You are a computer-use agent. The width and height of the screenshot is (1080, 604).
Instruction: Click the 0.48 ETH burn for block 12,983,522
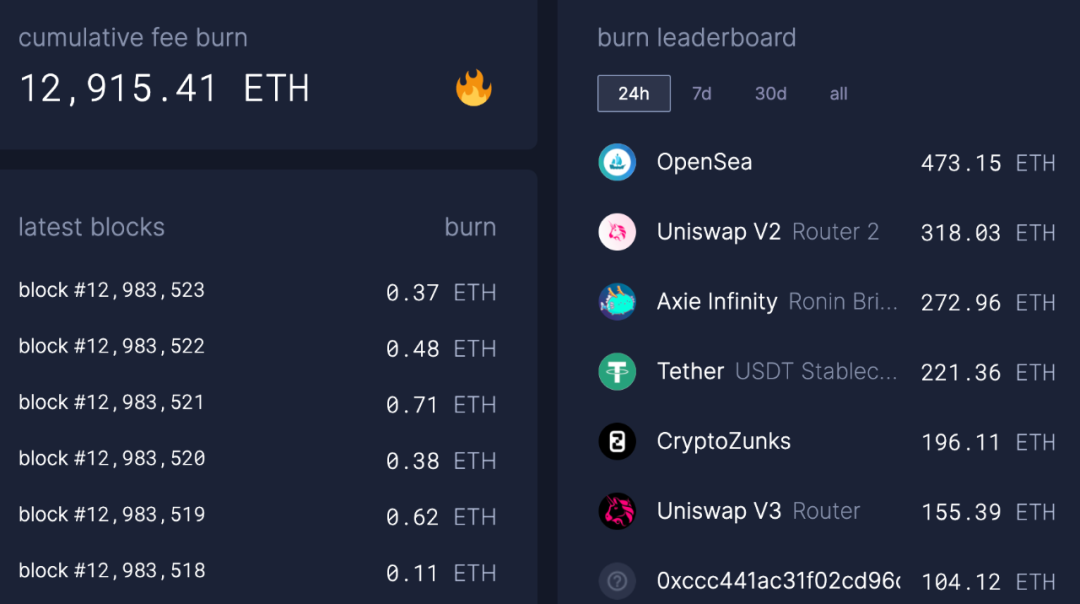point(441,349)
